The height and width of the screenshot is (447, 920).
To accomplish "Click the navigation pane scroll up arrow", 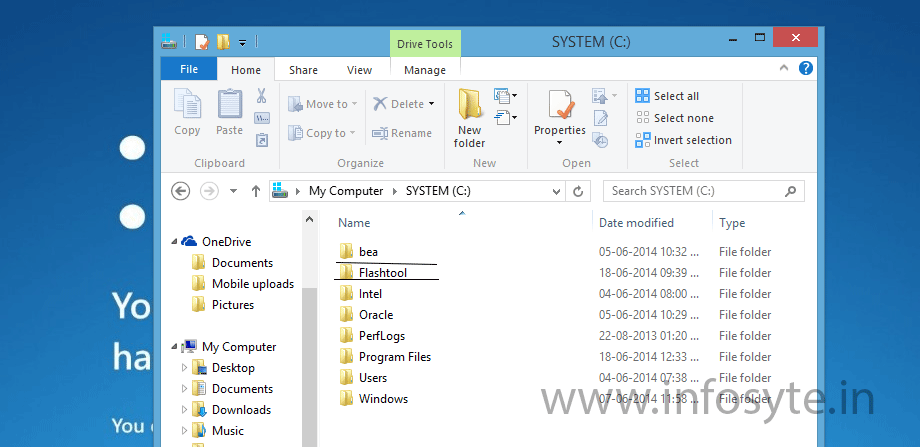I will pyautogui.click(x=309, y=219).
